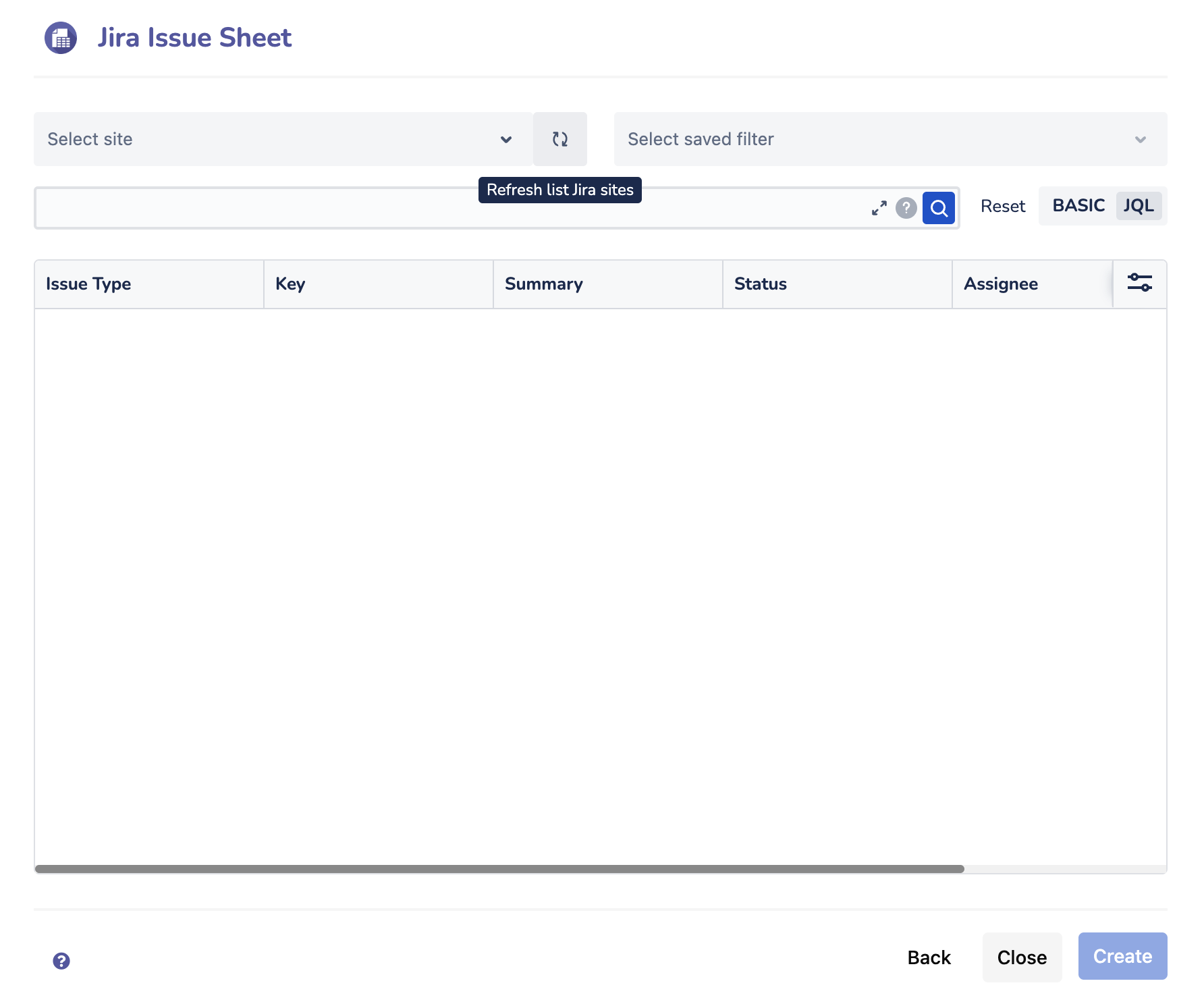Open help in the footer
The width and height of the screenshot is (1204, 1002).
click(61, 961)
